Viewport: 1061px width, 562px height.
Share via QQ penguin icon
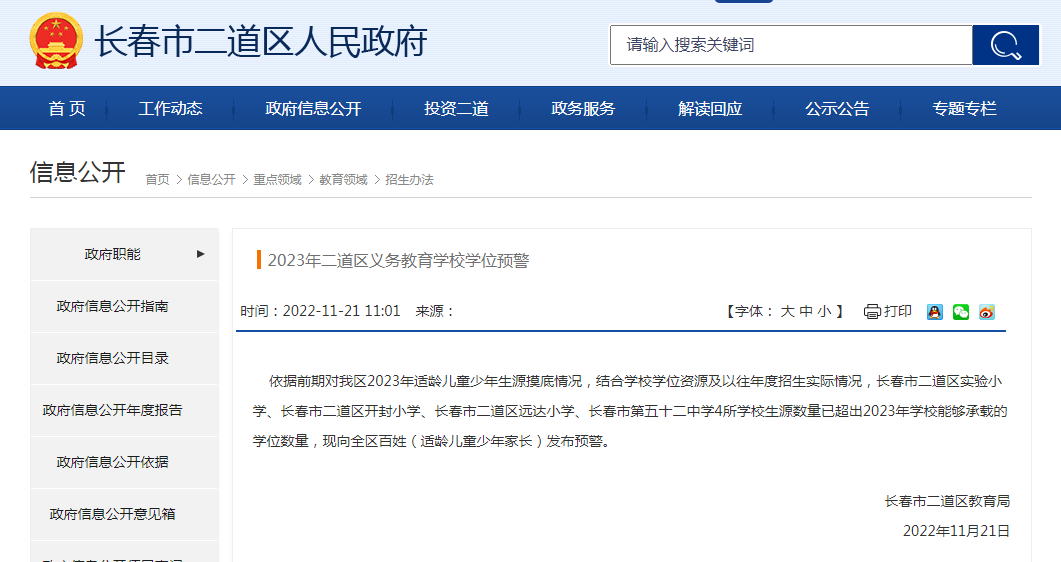pos(934,312)
